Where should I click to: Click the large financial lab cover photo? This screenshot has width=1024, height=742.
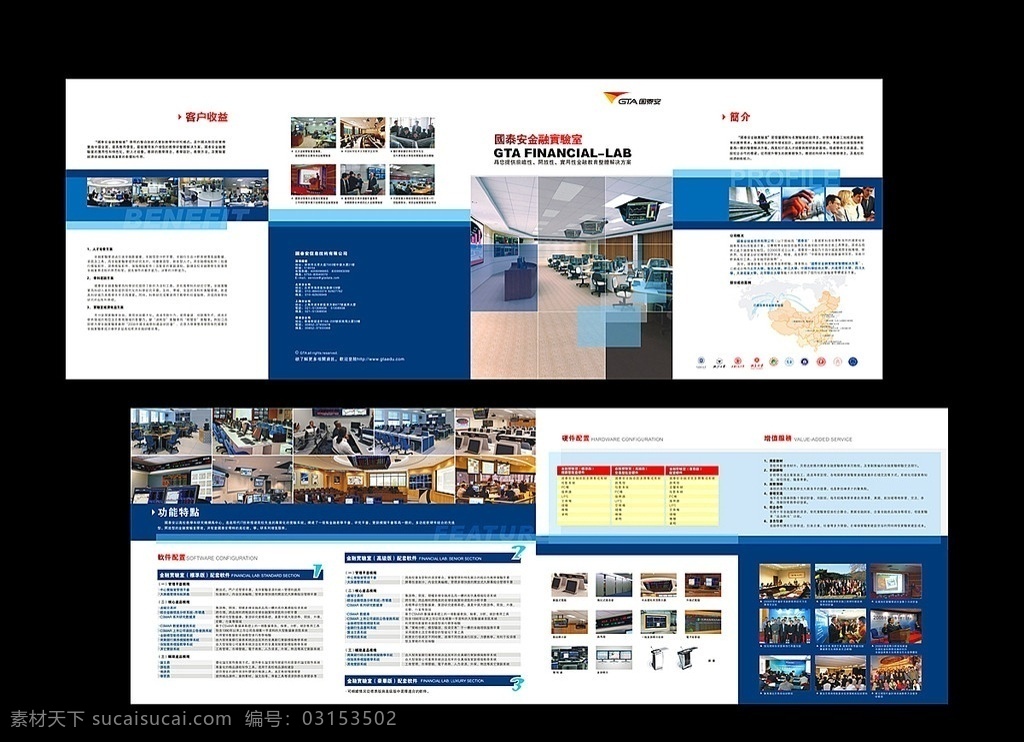571,277
